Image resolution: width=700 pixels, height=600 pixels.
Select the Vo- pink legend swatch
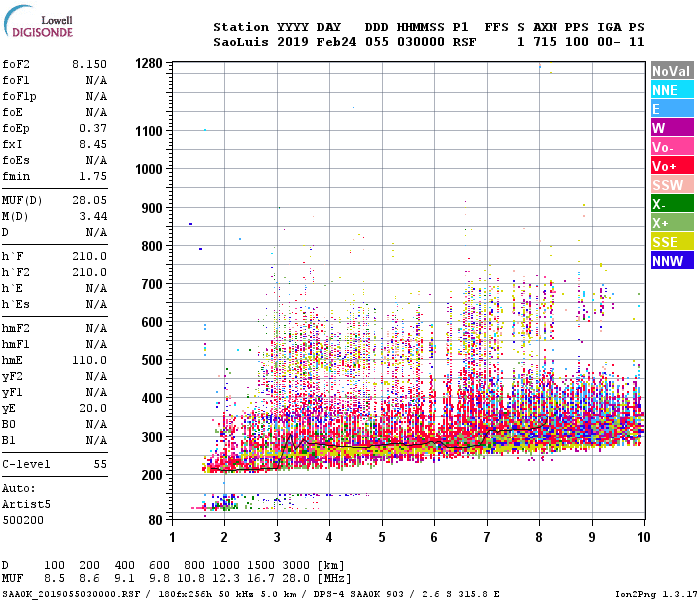click(x=672, y=147)
